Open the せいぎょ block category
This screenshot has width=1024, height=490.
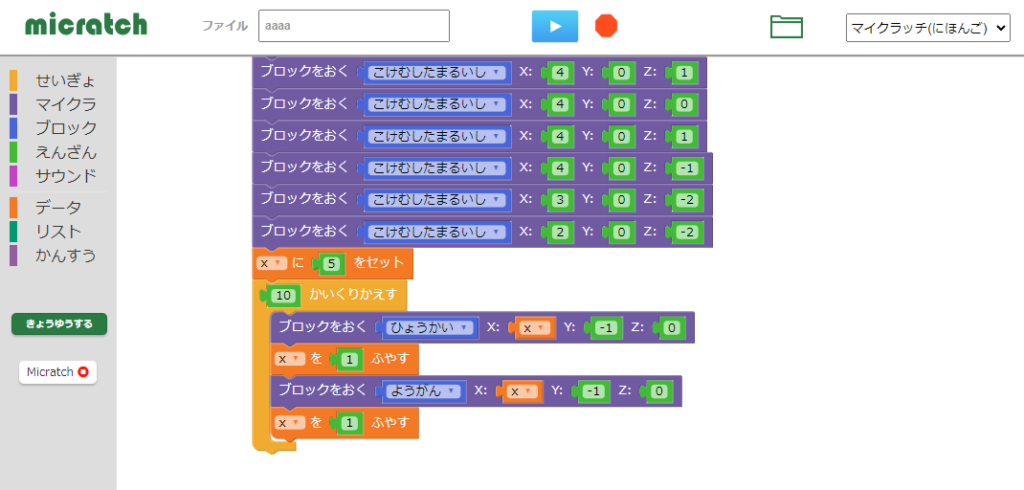(x=65, y=81)
